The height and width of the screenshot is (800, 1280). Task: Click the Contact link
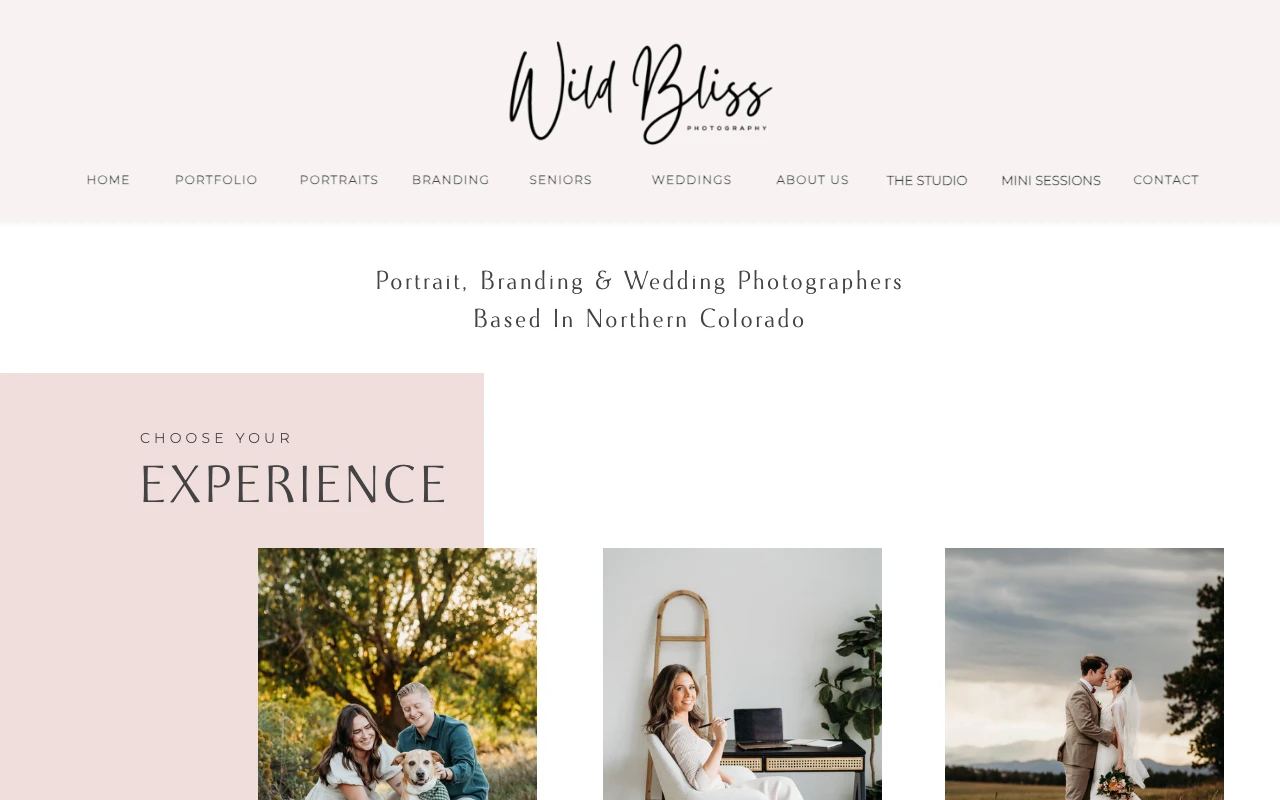point(1166,180)
